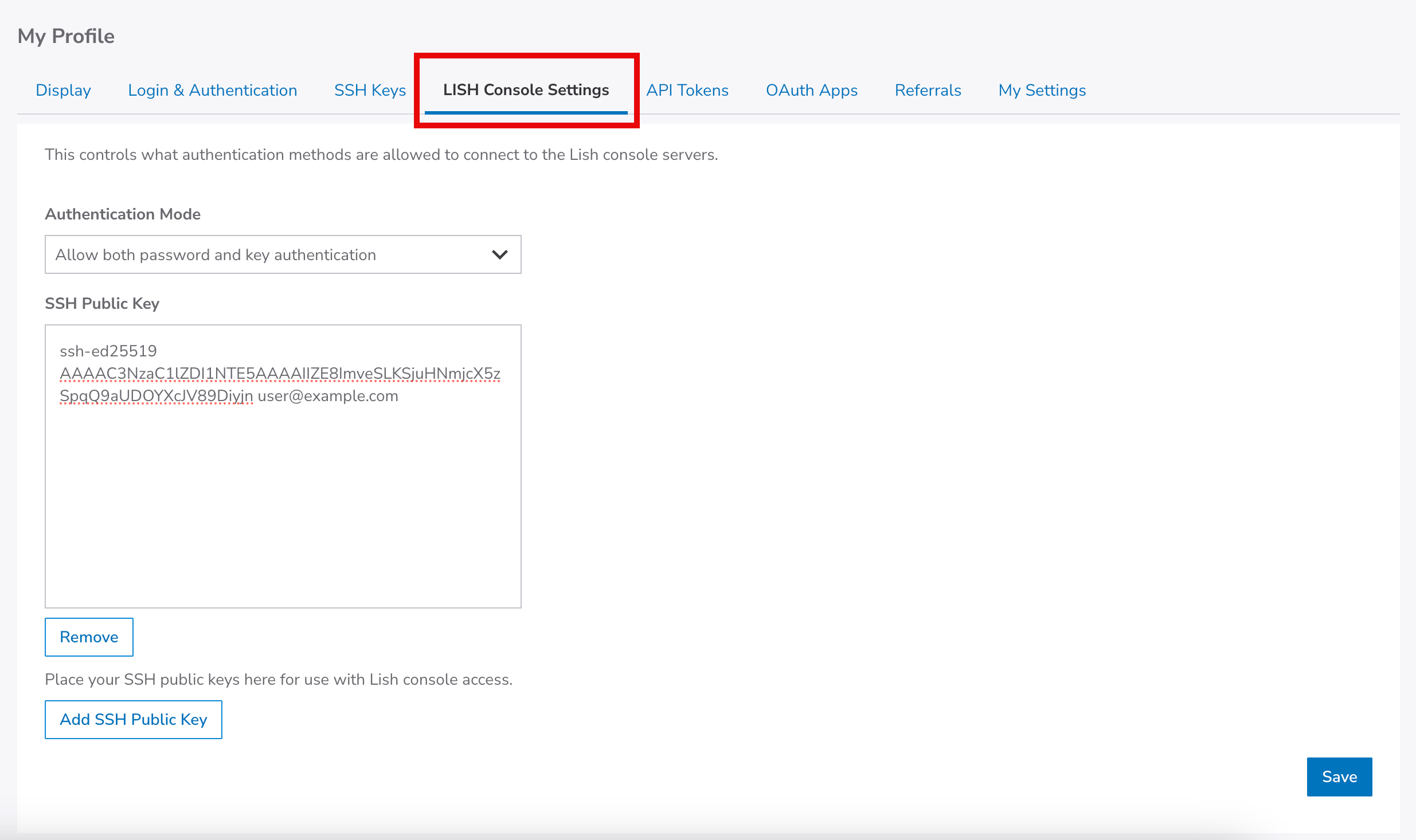
Task: Click the My Profile heading
Action: coord(66,36)
